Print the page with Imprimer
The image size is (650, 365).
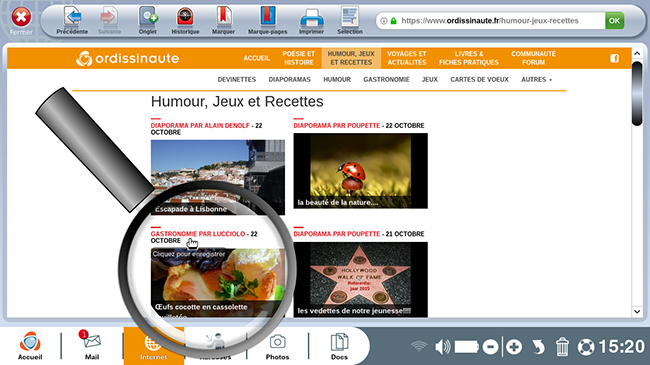tap(311, 18)
